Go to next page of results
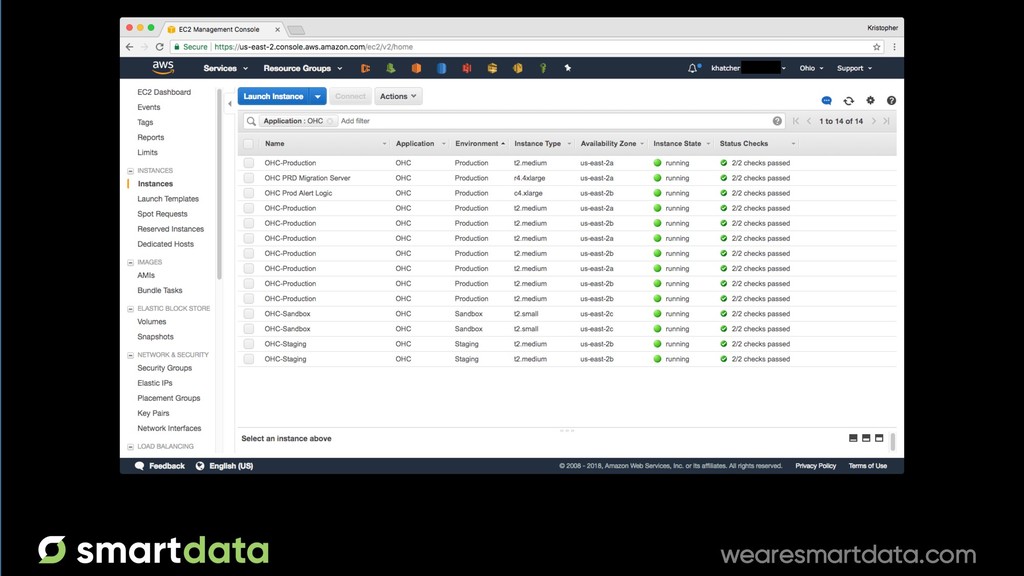 coord(874,121)
